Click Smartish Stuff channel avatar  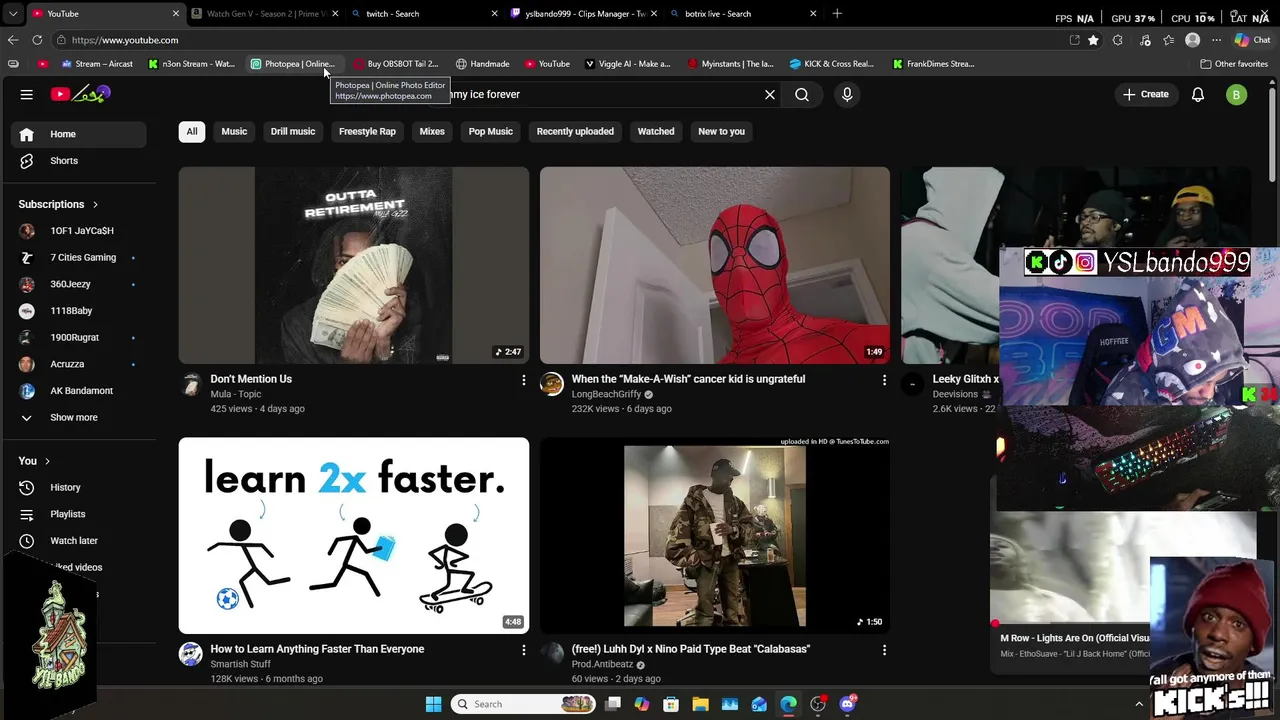click(x=191, y=655)
